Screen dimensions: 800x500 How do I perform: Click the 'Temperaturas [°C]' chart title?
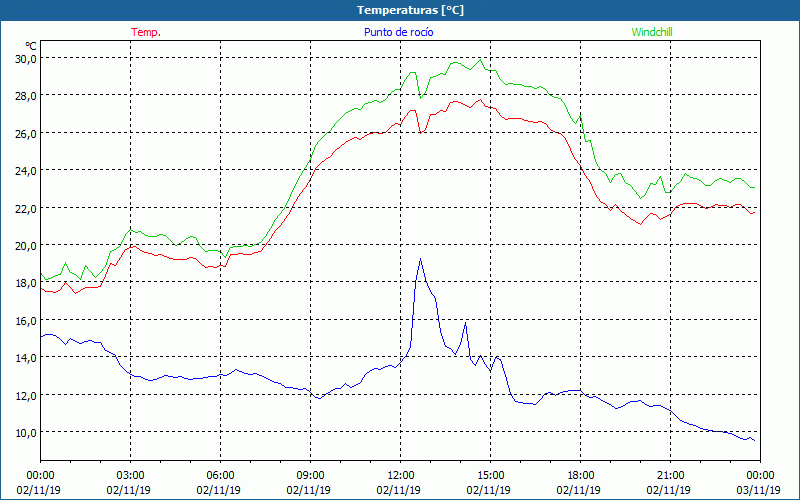pyautogui.click(x=410, y=10)
